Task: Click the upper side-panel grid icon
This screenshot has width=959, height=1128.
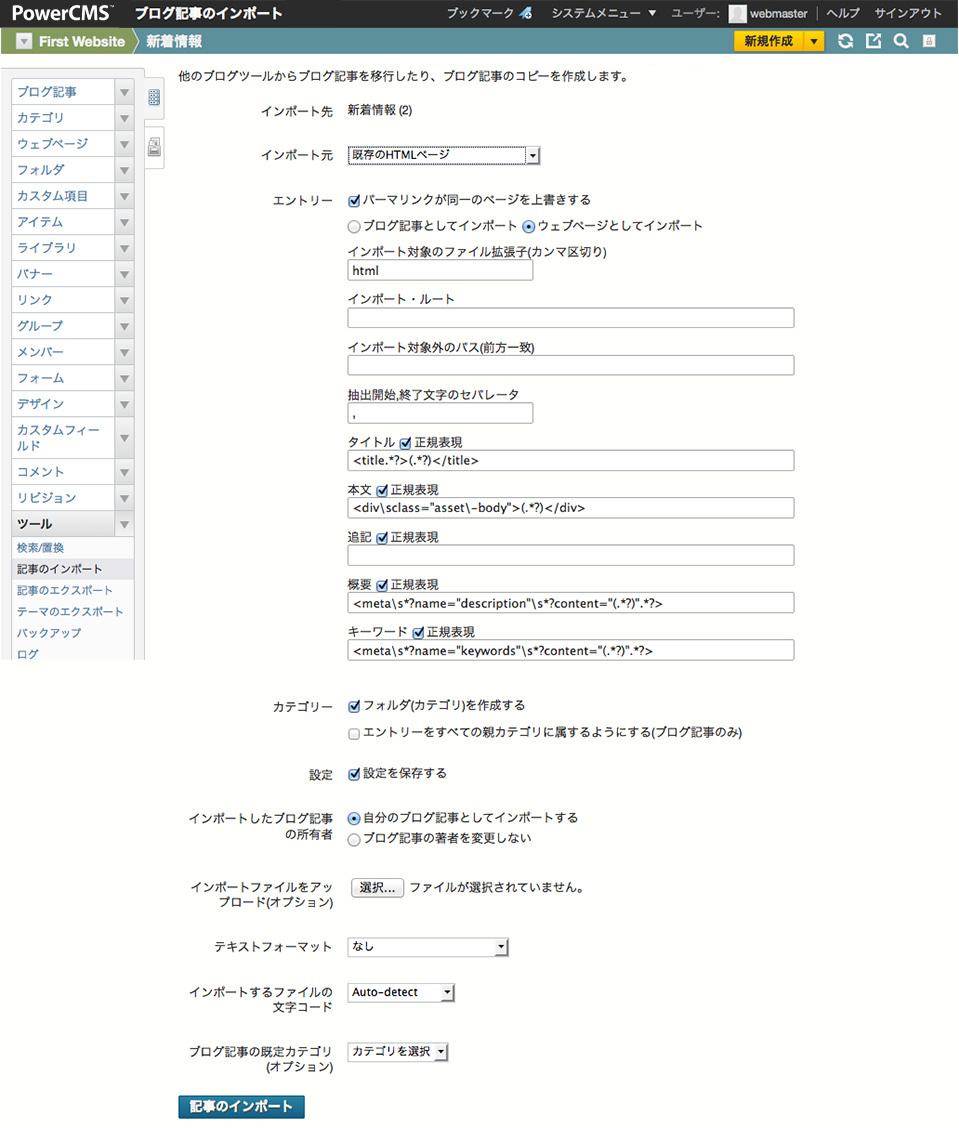Action: pyautogui.click(x=154, y=97)
